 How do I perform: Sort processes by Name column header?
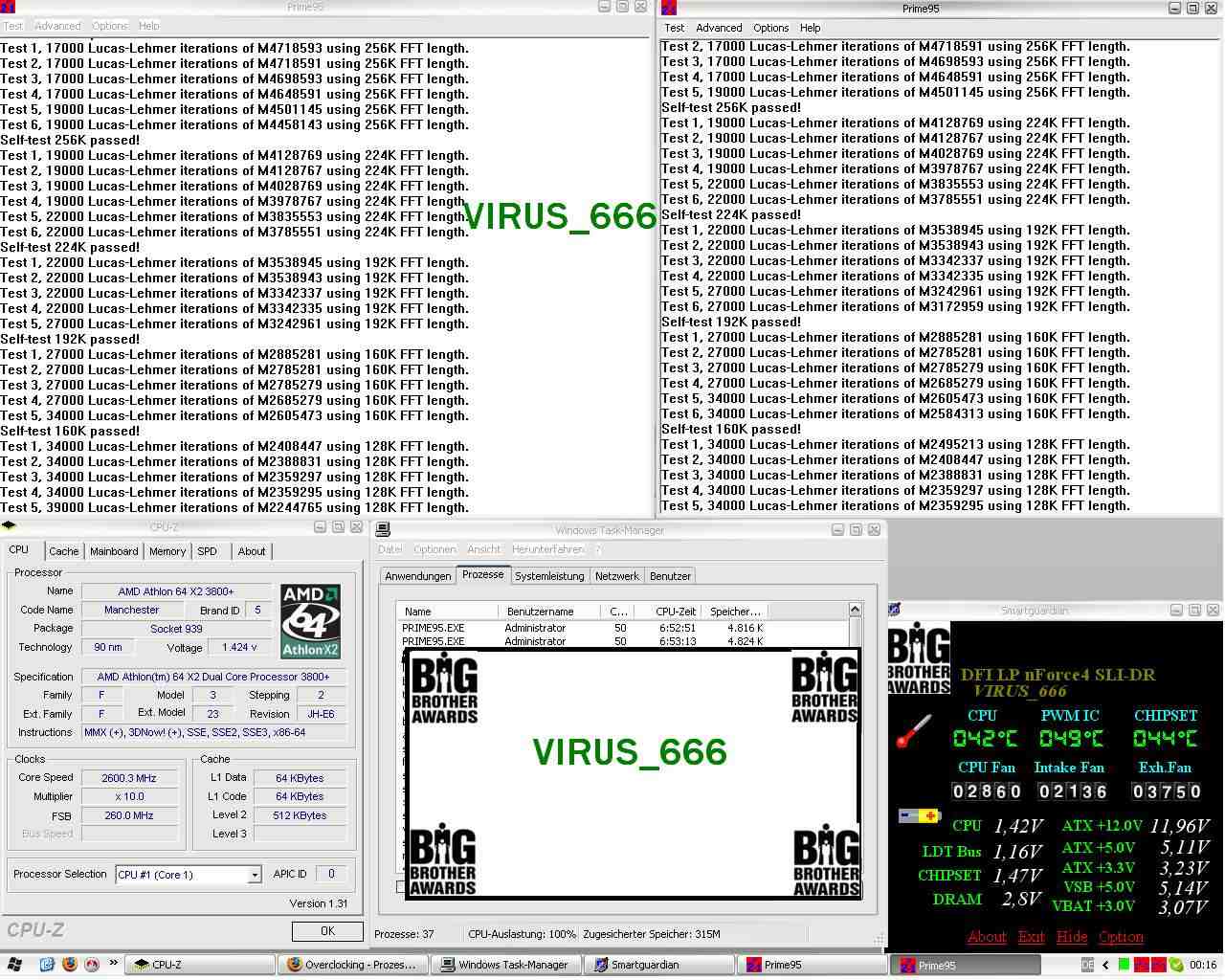pyautogui.click(x=447, y=611)
